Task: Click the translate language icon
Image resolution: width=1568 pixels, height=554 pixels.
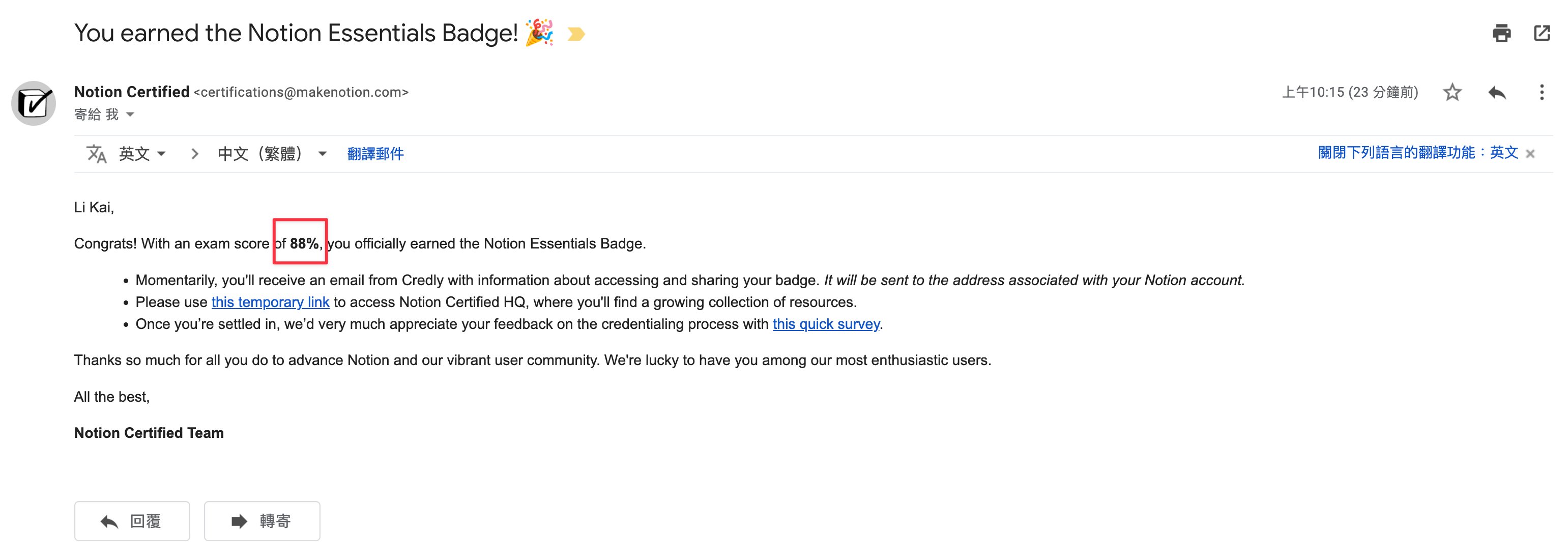Action: (x=96, y=154)
